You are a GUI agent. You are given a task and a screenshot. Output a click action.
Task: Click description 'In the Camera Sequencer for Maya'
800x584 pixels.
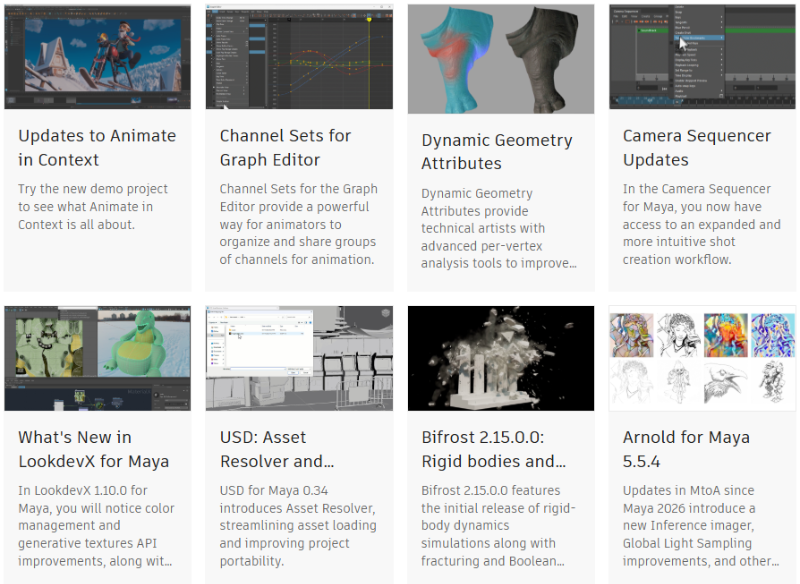point(702,224)
